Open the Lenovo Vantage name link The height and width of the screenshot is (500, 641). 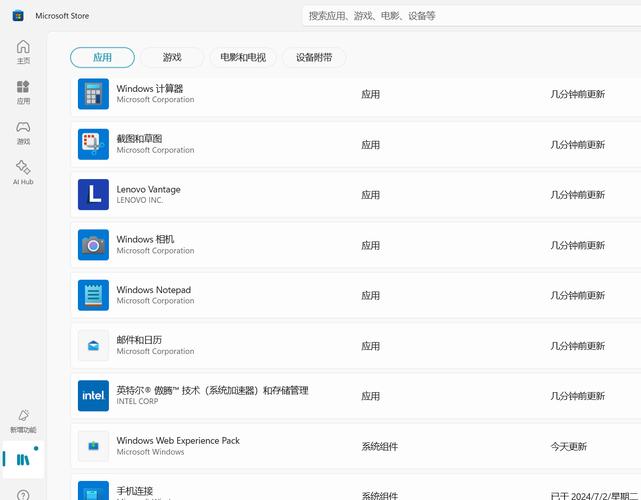(148, 189)
